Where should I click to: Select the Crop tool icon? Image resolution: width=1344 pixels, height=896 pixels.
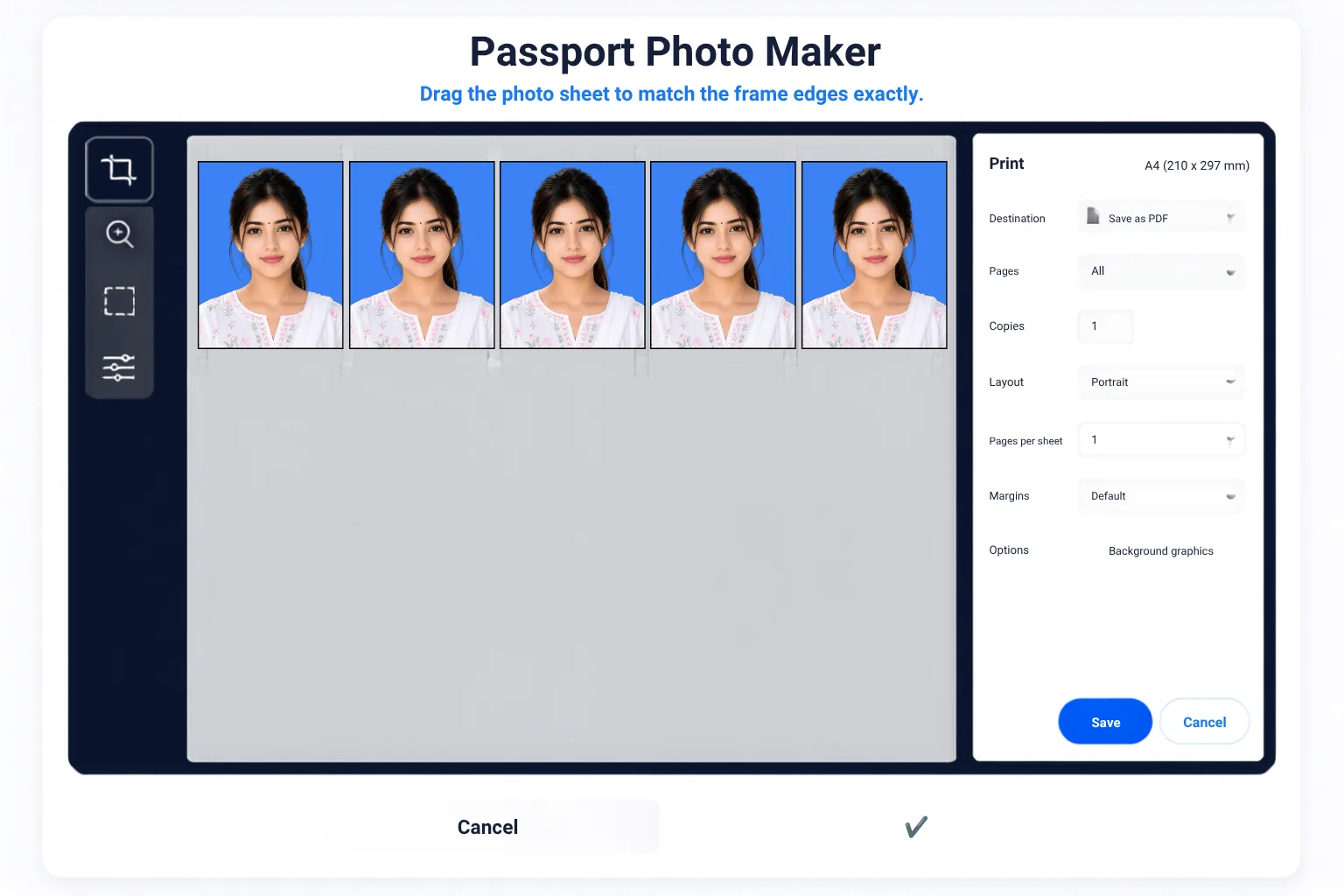coord(119,169)
